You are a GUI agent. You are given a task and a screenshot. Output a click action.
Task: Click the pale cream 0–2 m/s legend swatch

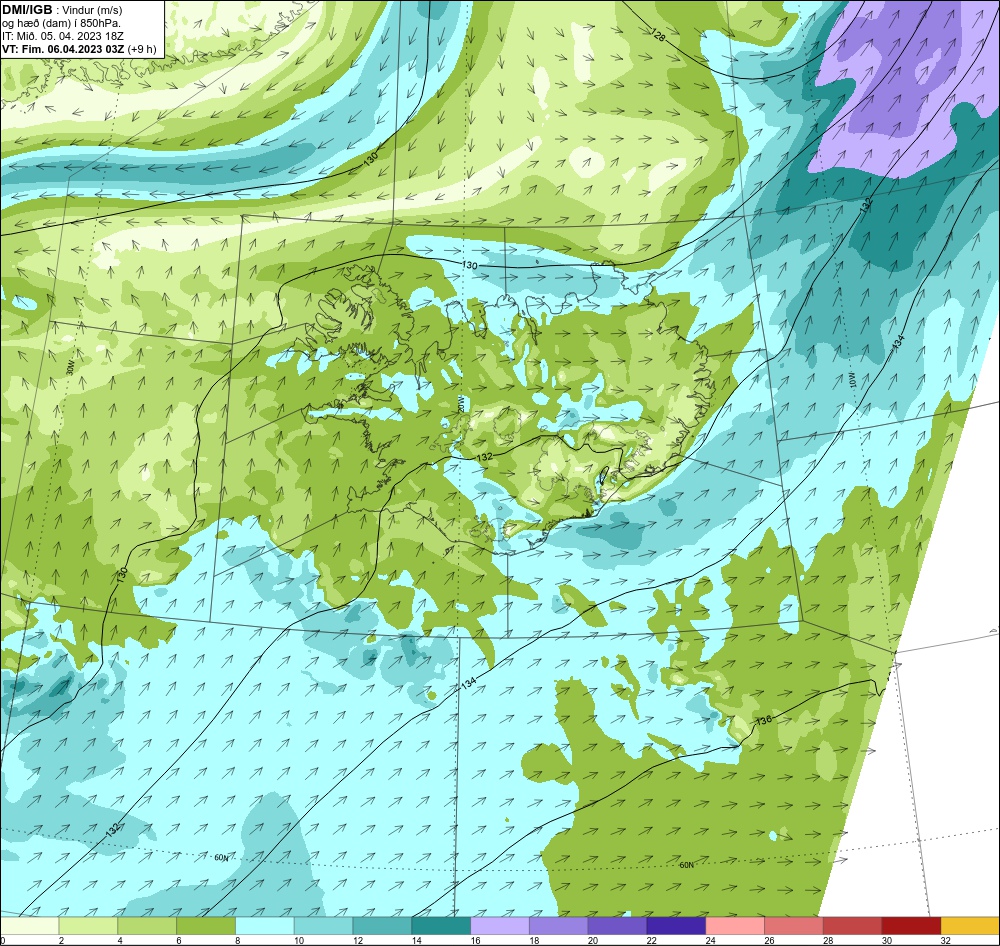(29, 926)
